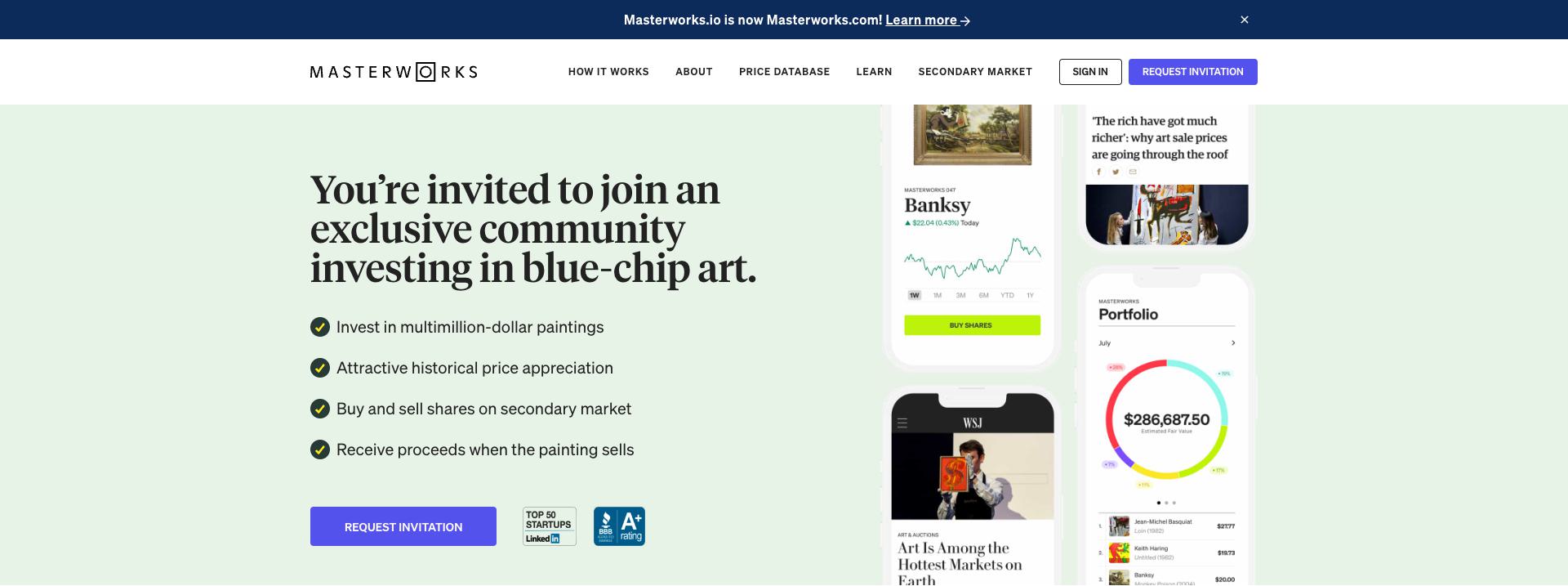Click the checkmark beside secondary market shares

[320, 409]
